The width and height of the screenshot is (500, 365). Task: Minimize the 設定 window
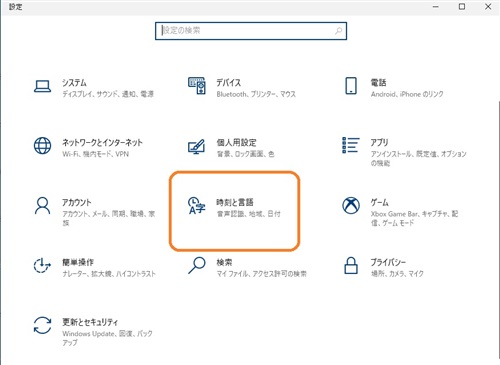436,6
